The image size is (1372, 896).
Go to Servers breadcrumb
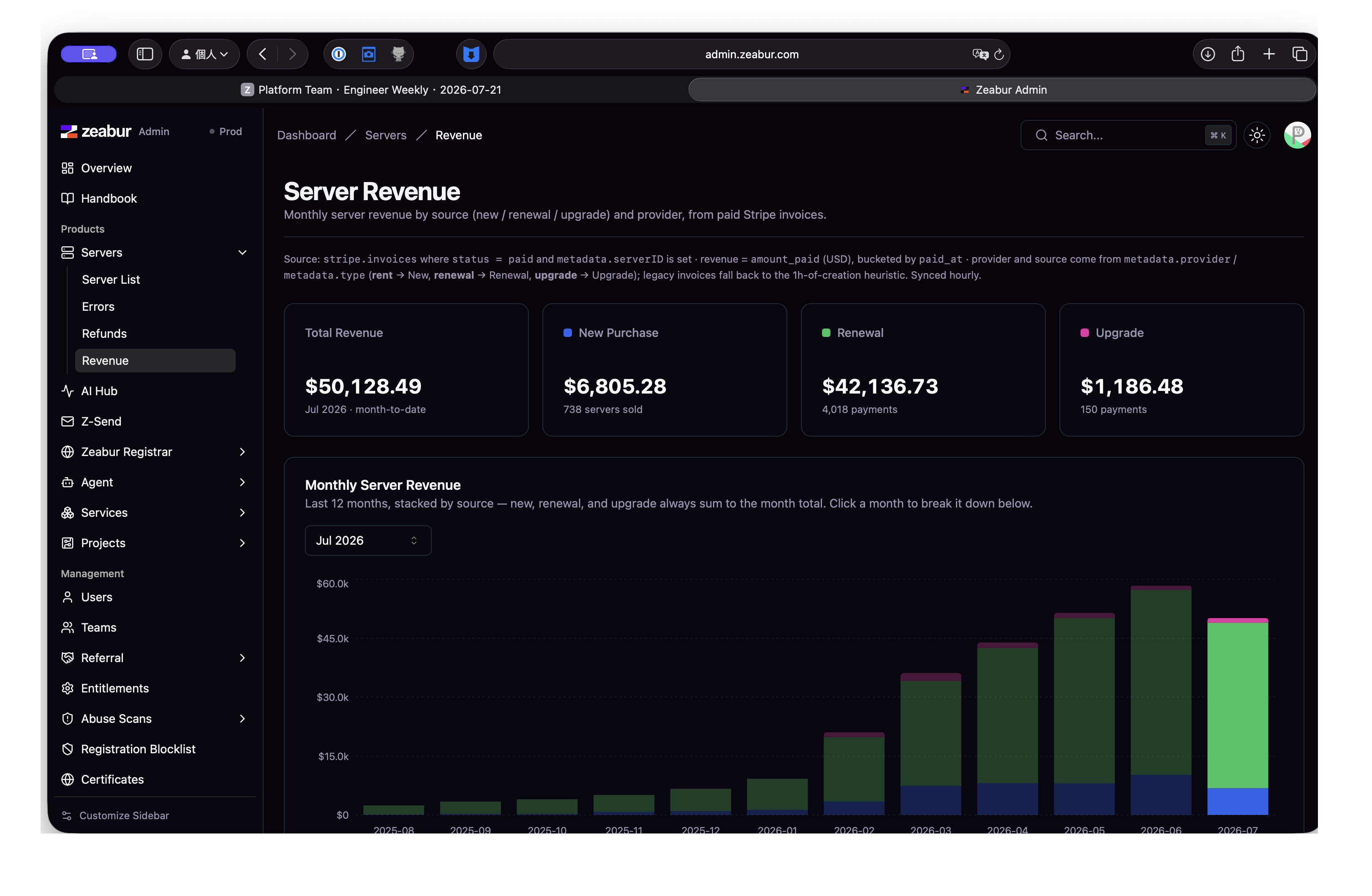click(x=386, y=136)
